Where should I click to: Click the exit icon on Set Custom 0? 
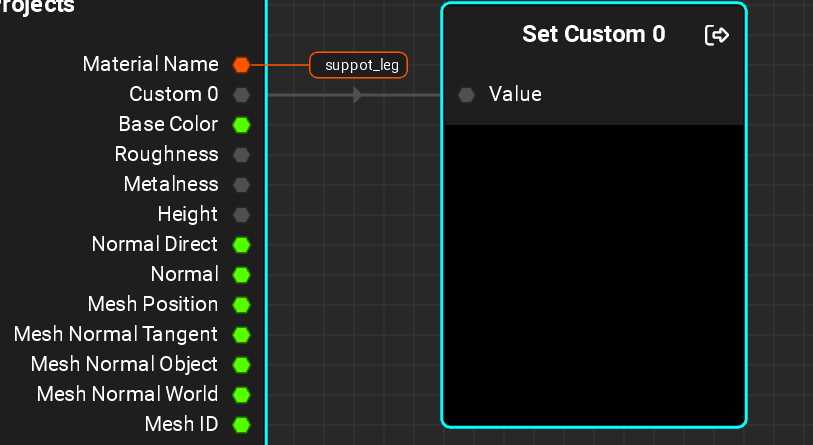717,35
